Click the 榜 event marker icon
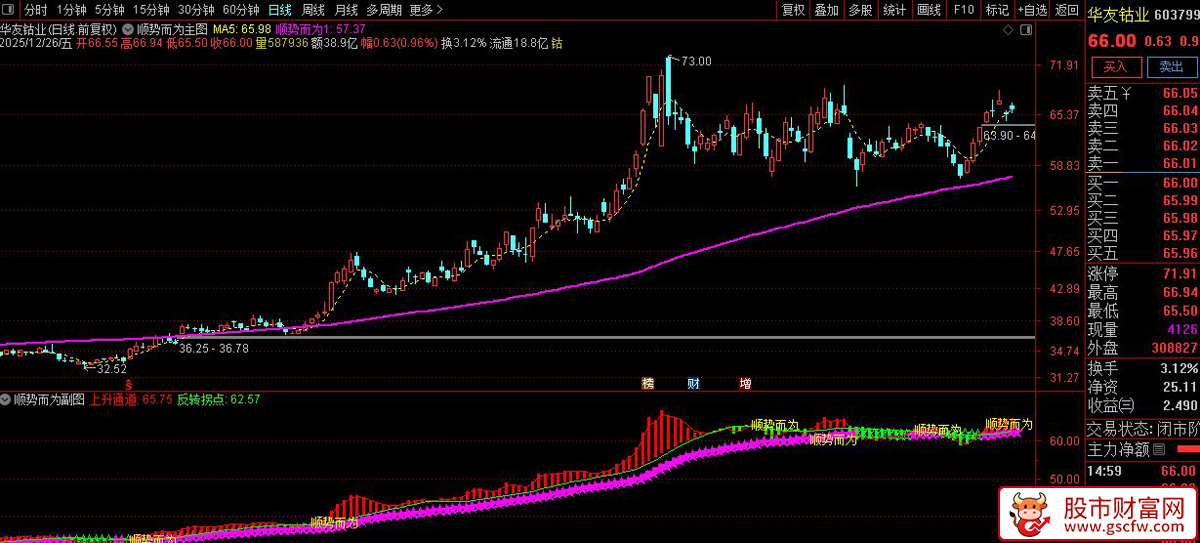The height and width of the screenshot is (543, 1200). click(x=647, y=383)
